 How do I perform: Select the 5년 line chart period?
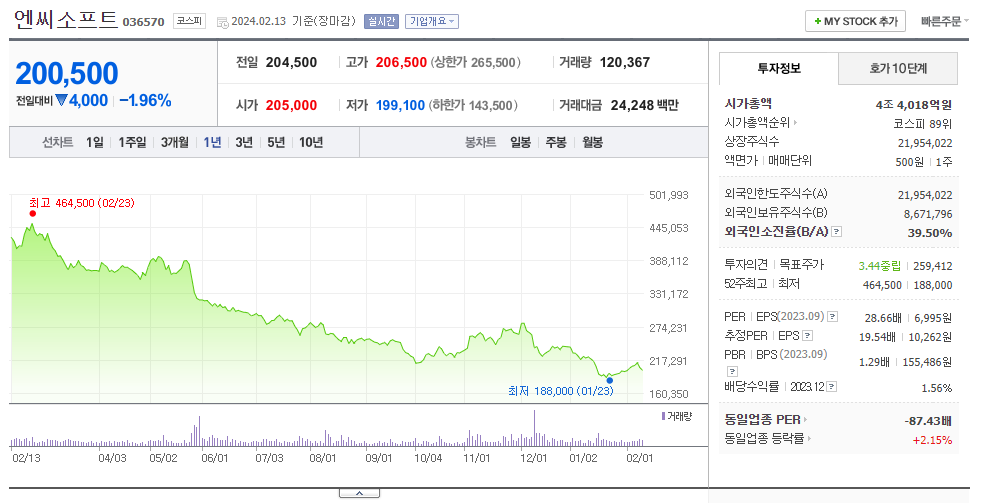pos(276,143)
